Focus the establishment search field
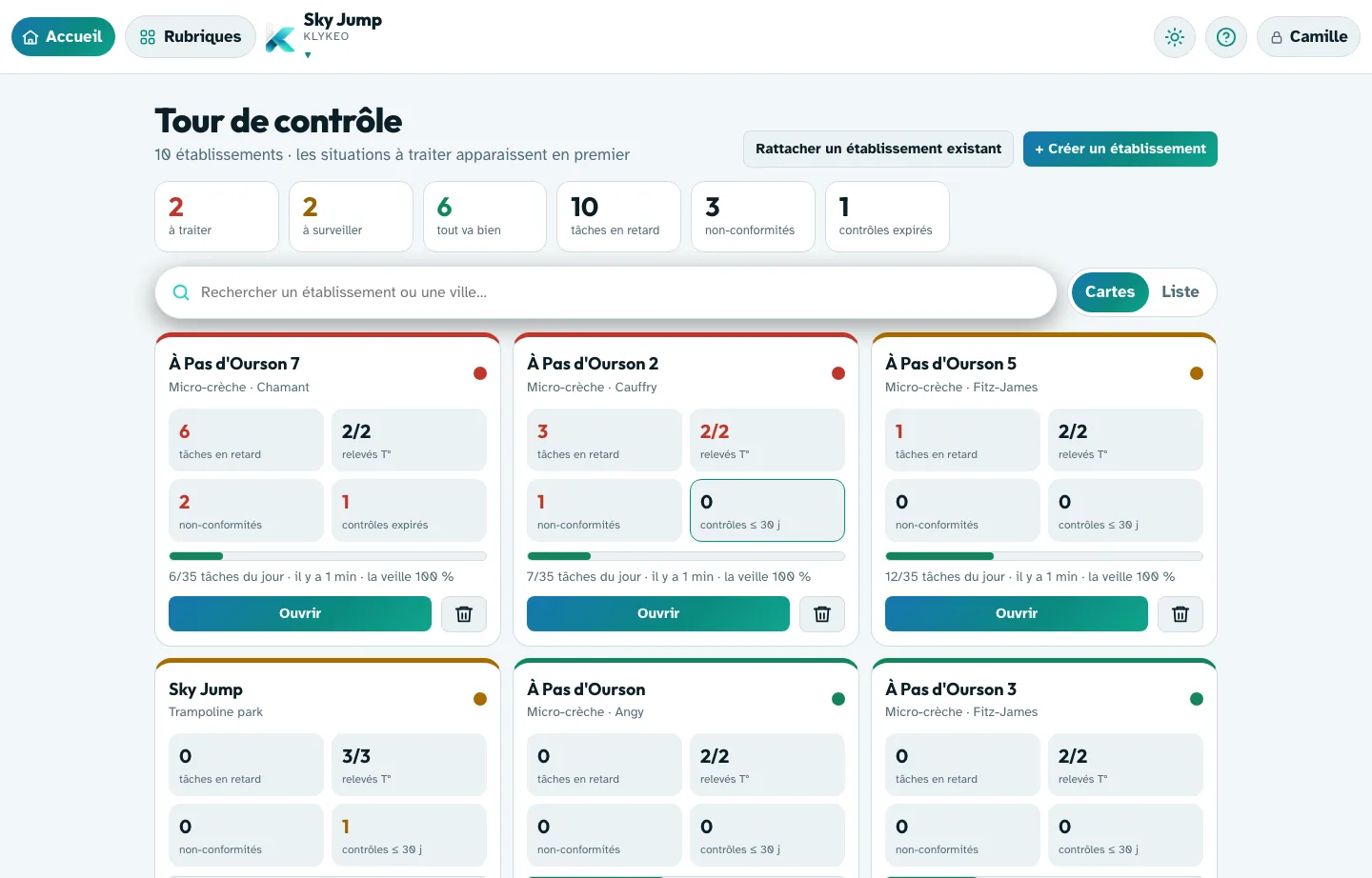 606,292
